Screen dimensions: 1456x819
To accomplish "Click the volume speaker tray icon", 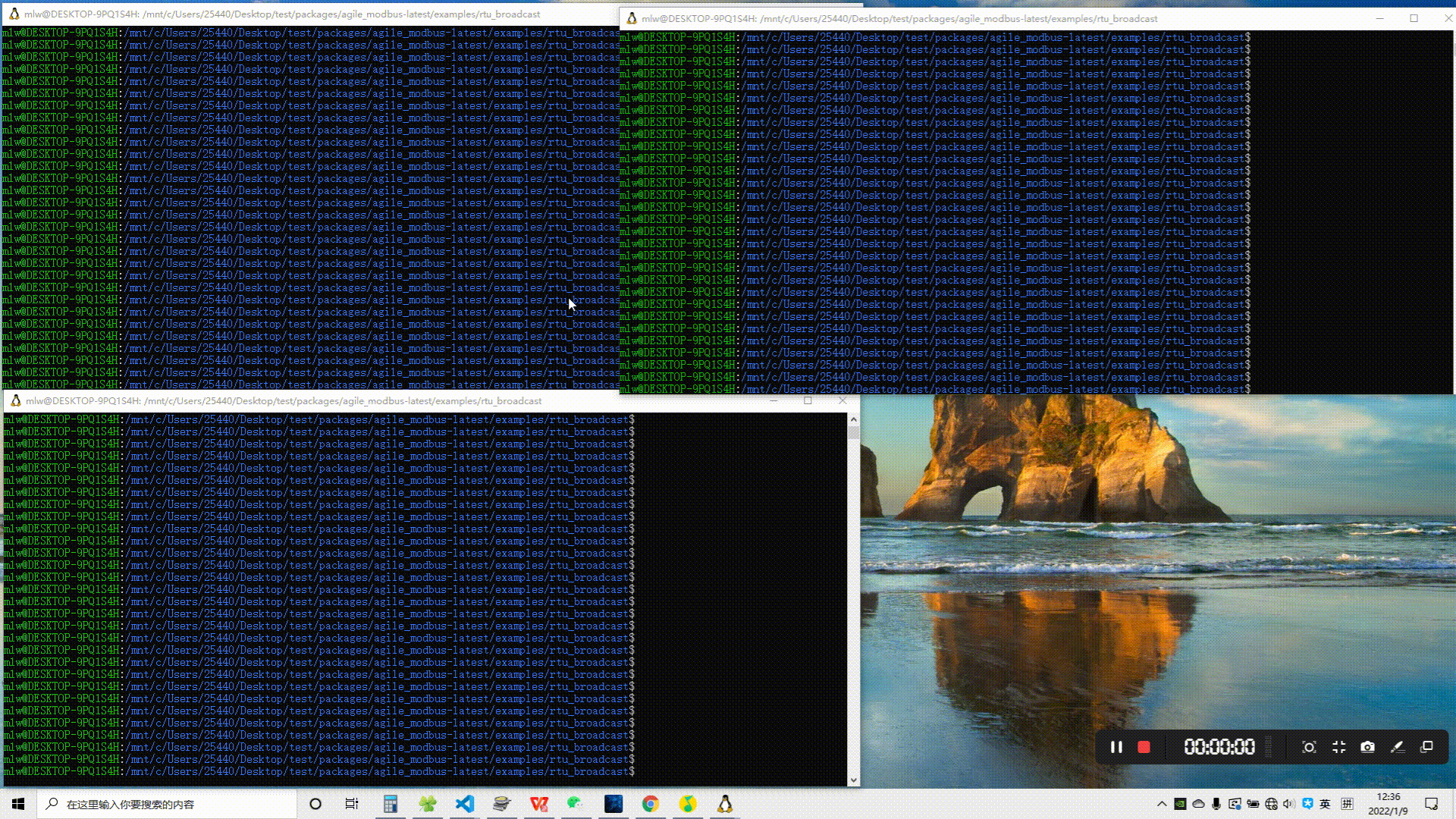I will pos(1288,804).
